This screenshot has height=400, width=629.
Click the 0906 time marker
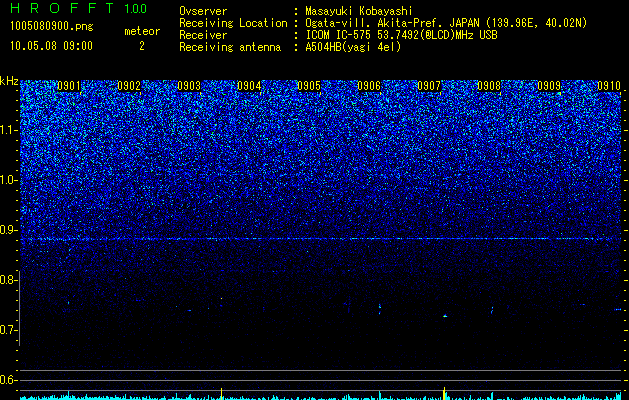(369, 86)
